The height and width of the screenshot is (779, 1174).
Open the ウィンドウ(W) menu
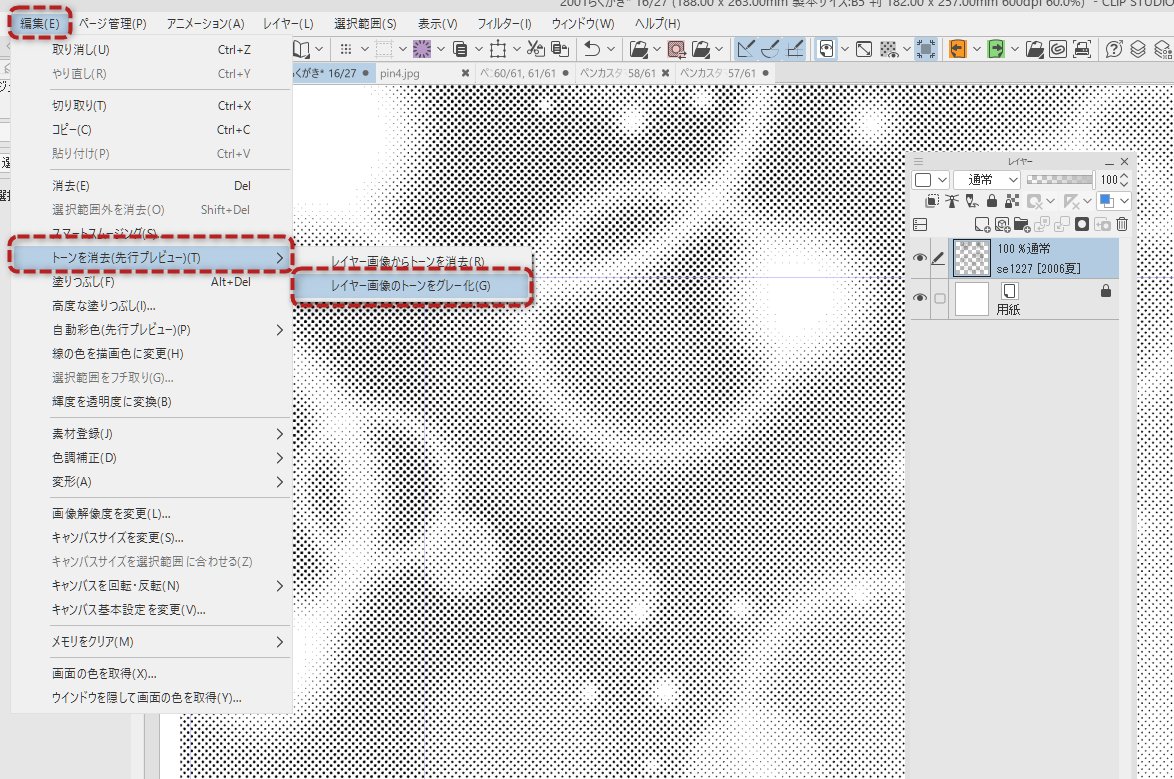tap(583, 23)
